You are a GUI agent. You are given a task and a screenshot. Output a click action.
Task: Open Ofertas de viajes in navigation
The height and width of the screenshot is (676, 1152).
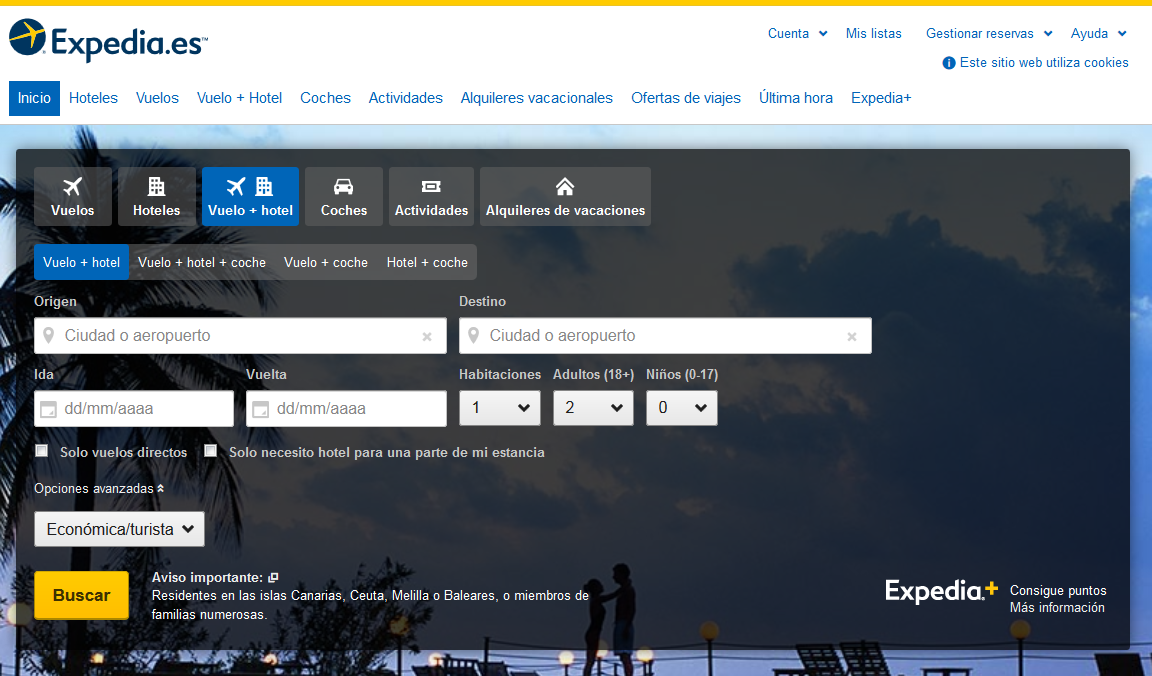tap(686, 98)
